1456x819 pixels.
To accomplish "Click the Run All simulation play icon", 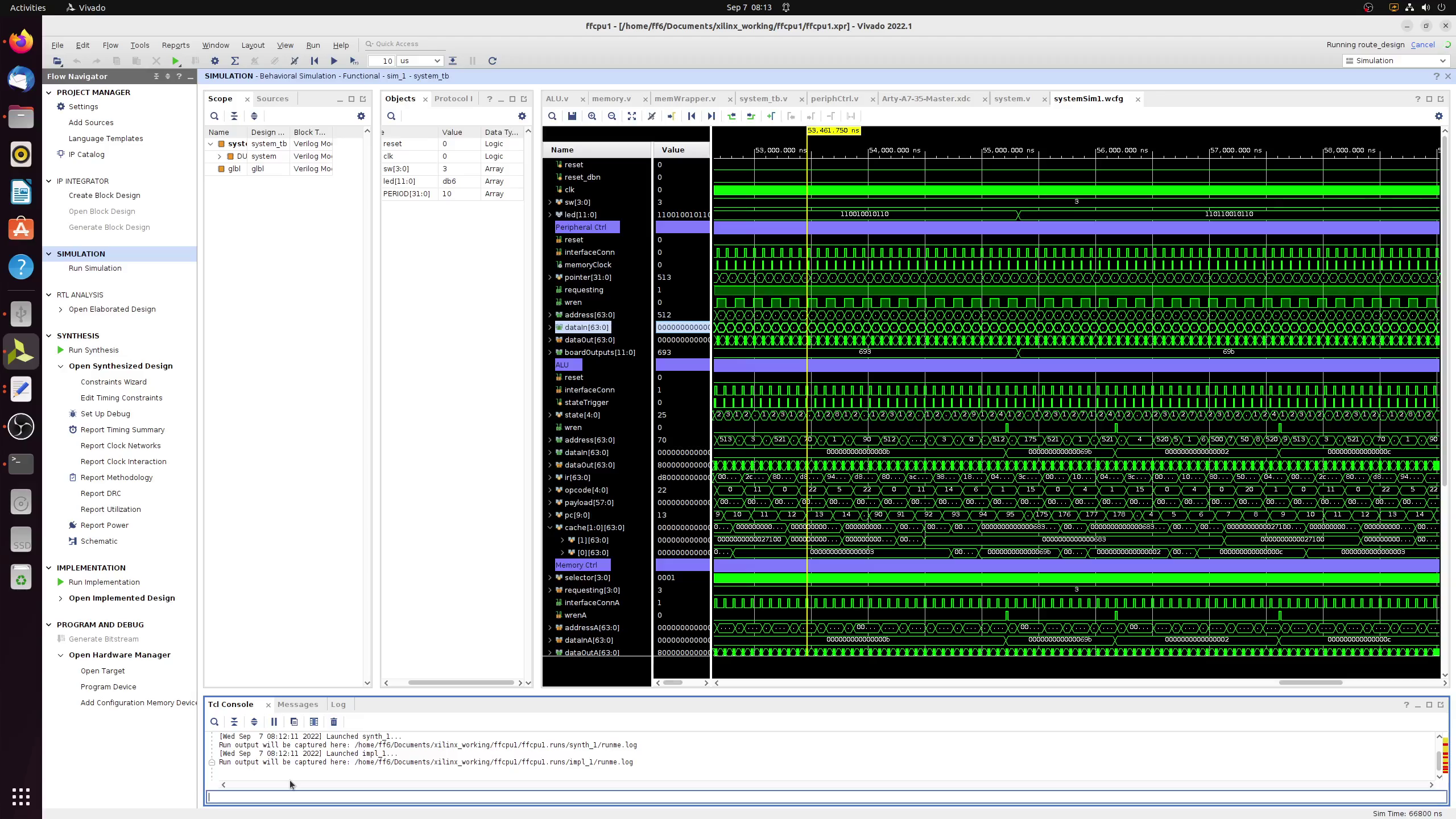I will tap(334, 61).
